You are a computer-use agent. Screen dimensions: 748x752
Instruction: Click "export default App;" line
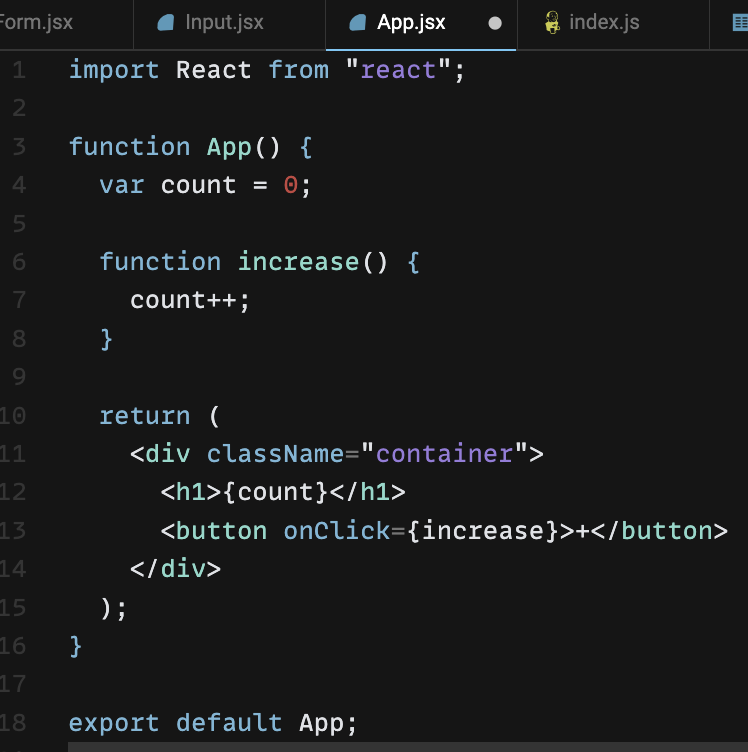[x=213, y=723]
